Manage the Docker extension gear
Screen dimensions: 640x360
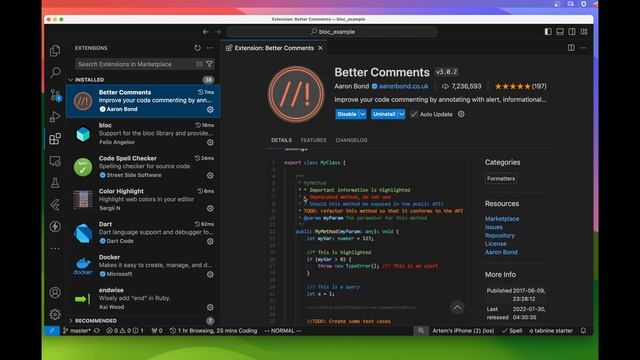210,274
